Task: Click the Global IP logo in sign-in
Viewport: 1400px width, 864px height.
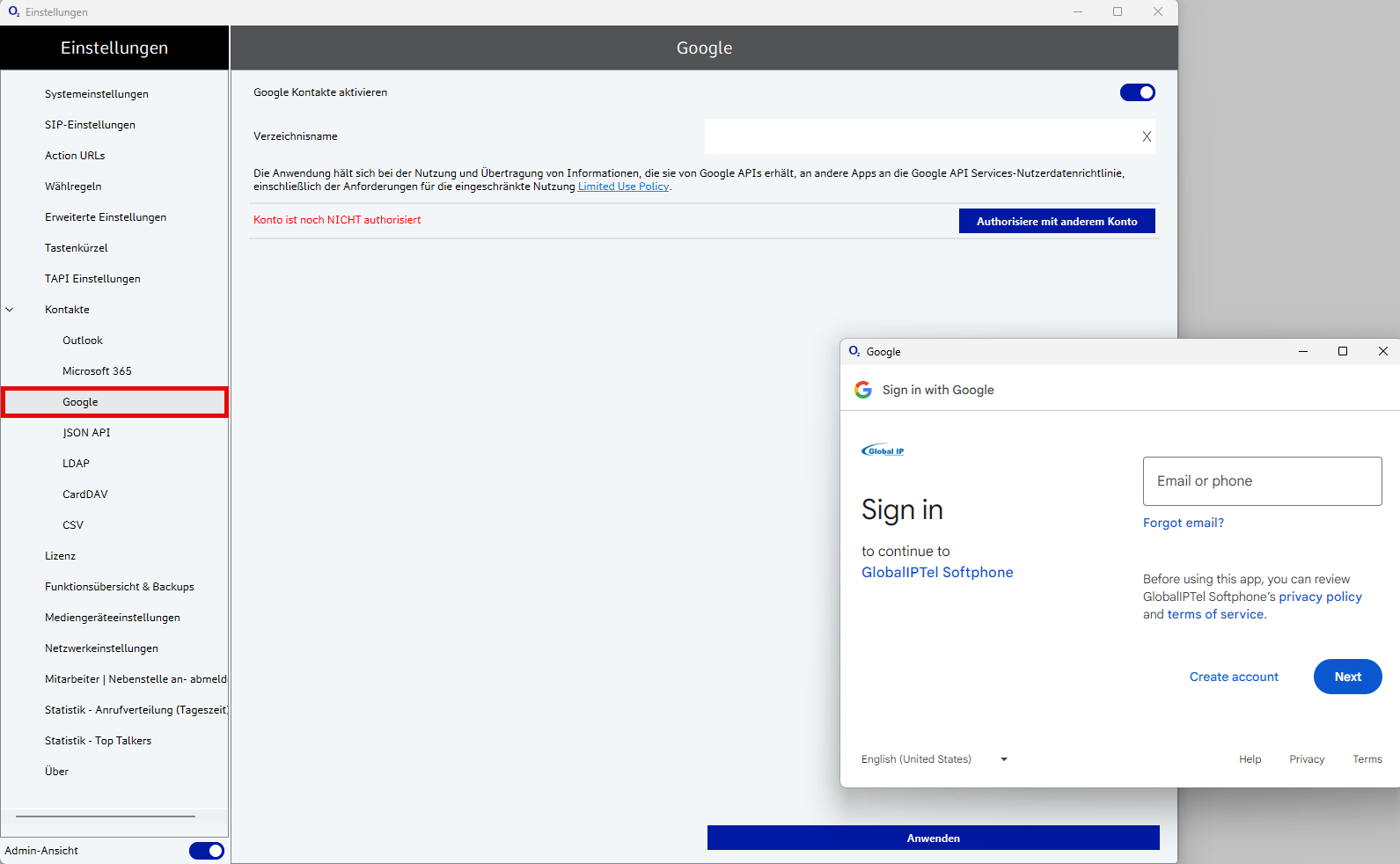Action: [883, 450]
